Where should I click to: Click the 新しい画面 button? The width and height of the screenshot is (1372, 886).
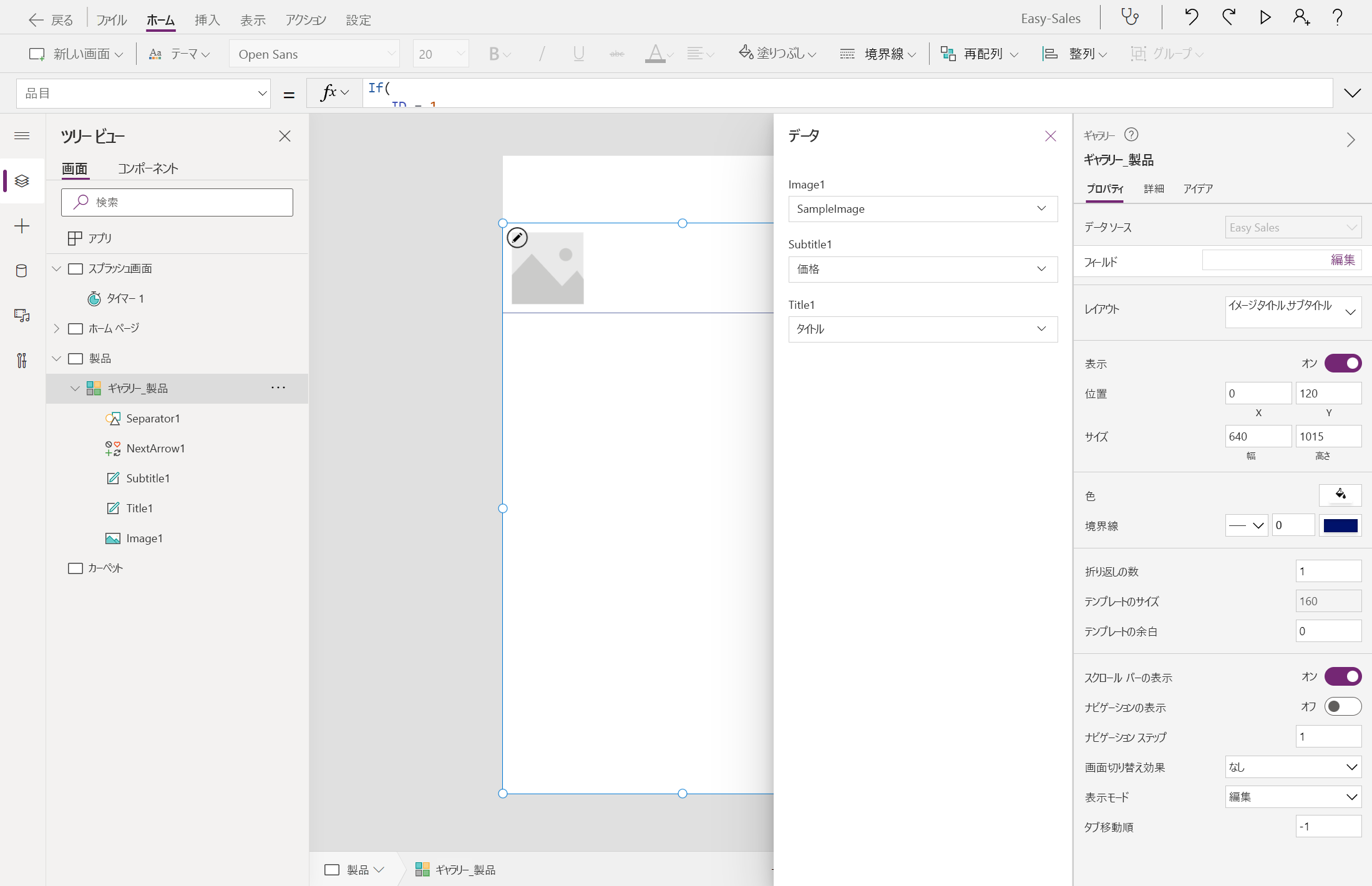click(x=75, y=54)
